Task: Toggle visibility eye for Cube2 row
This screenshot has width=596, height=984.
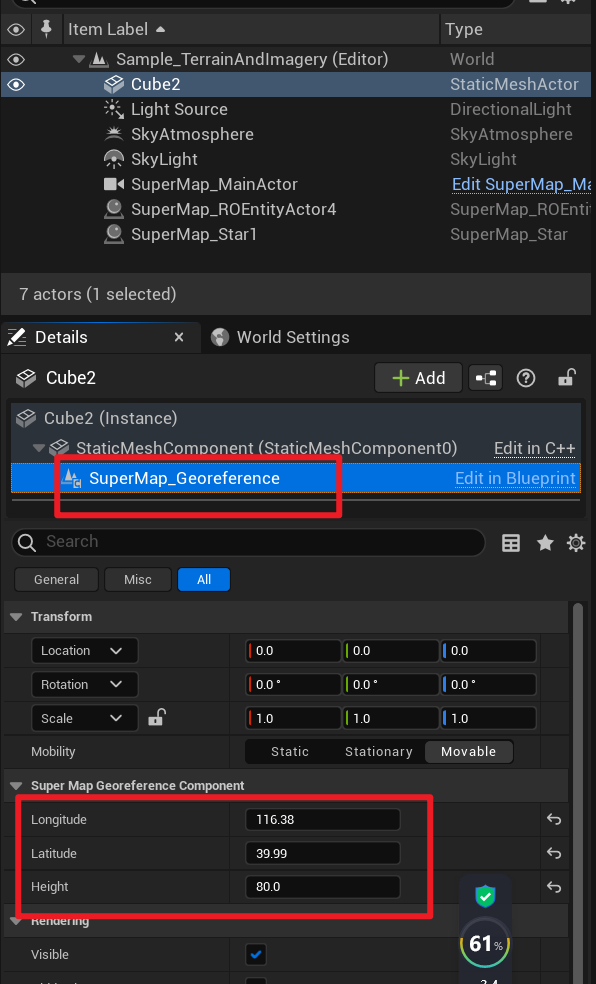Action: 16,84
